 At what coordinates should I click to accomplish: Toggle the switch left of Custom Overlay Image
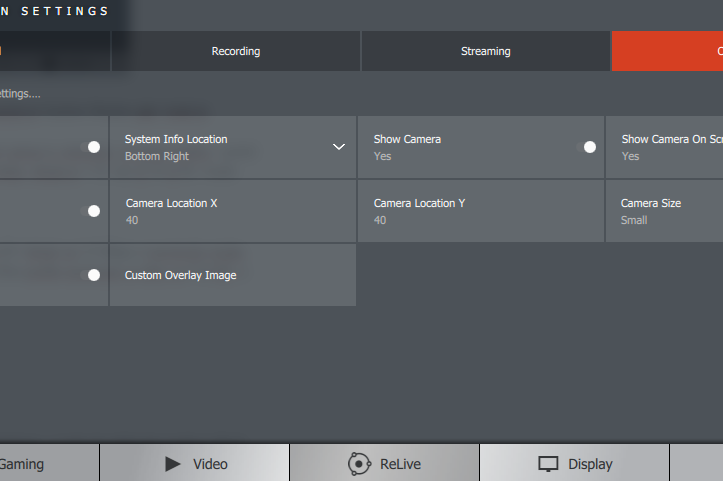(x=93, y=275)
